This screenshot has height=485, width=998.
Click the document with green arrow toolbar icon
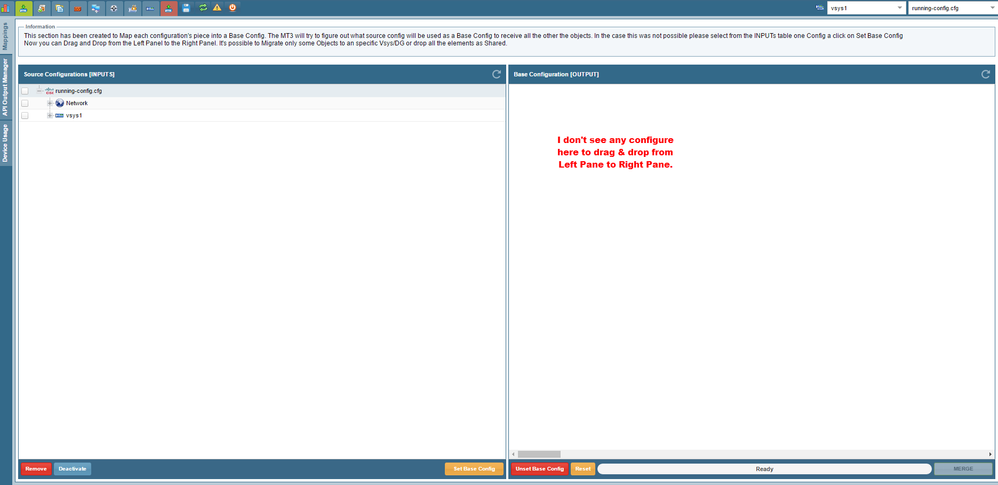pos(41,8)
